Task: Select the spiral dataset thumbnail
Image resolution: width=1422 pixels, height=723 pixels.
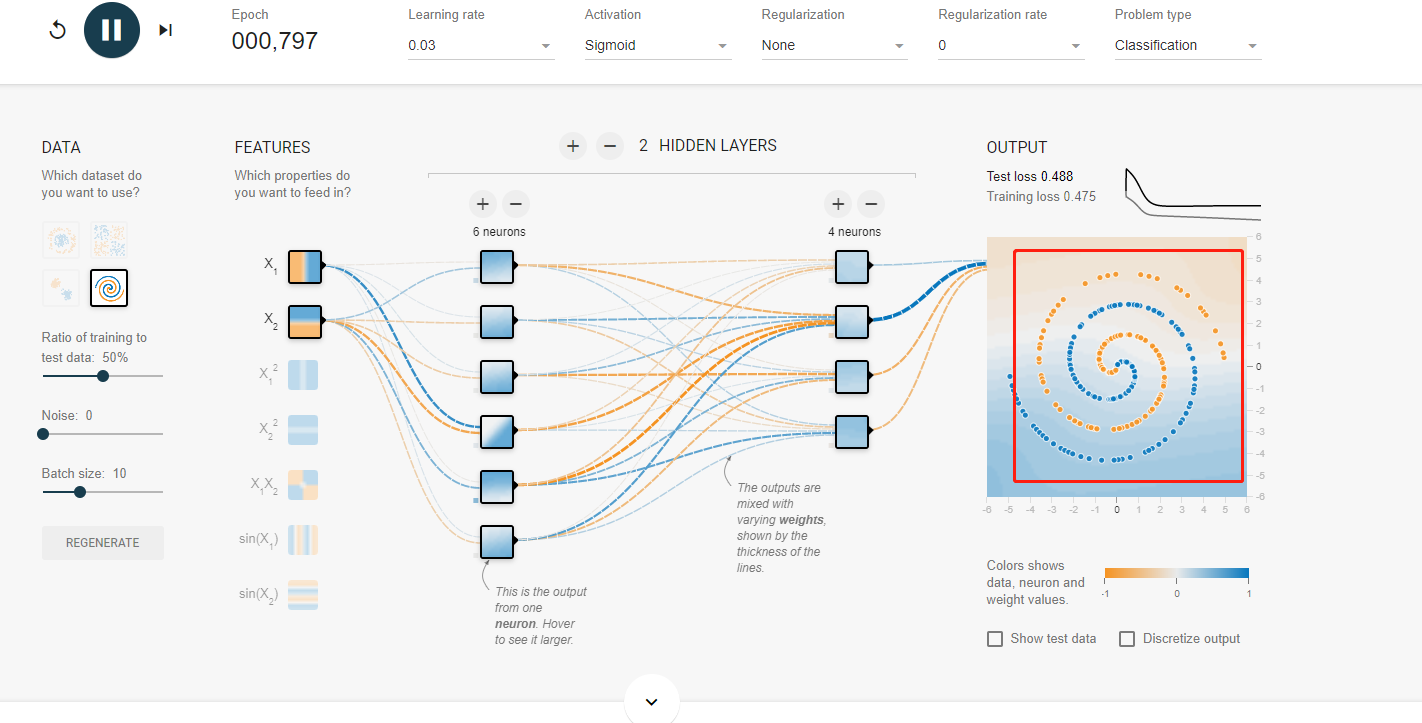Action: tap(109, 288)
